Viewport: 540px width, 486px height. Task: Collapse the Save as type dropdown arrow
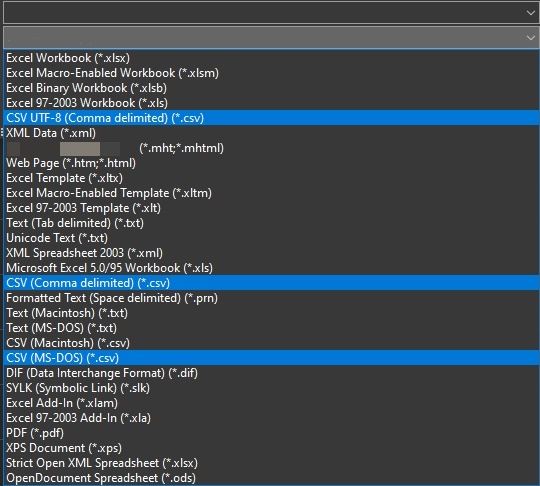[530, 38]
